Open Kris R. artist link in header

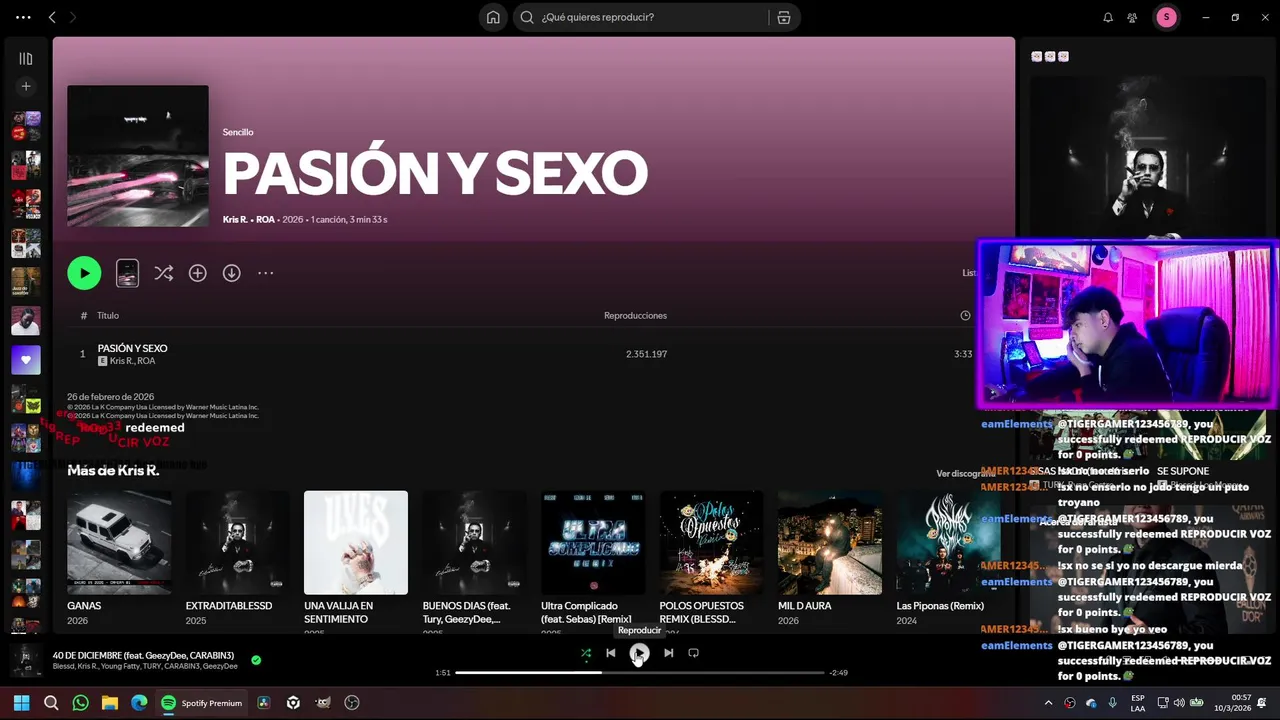pyautogui.click(x=235, y=219)
